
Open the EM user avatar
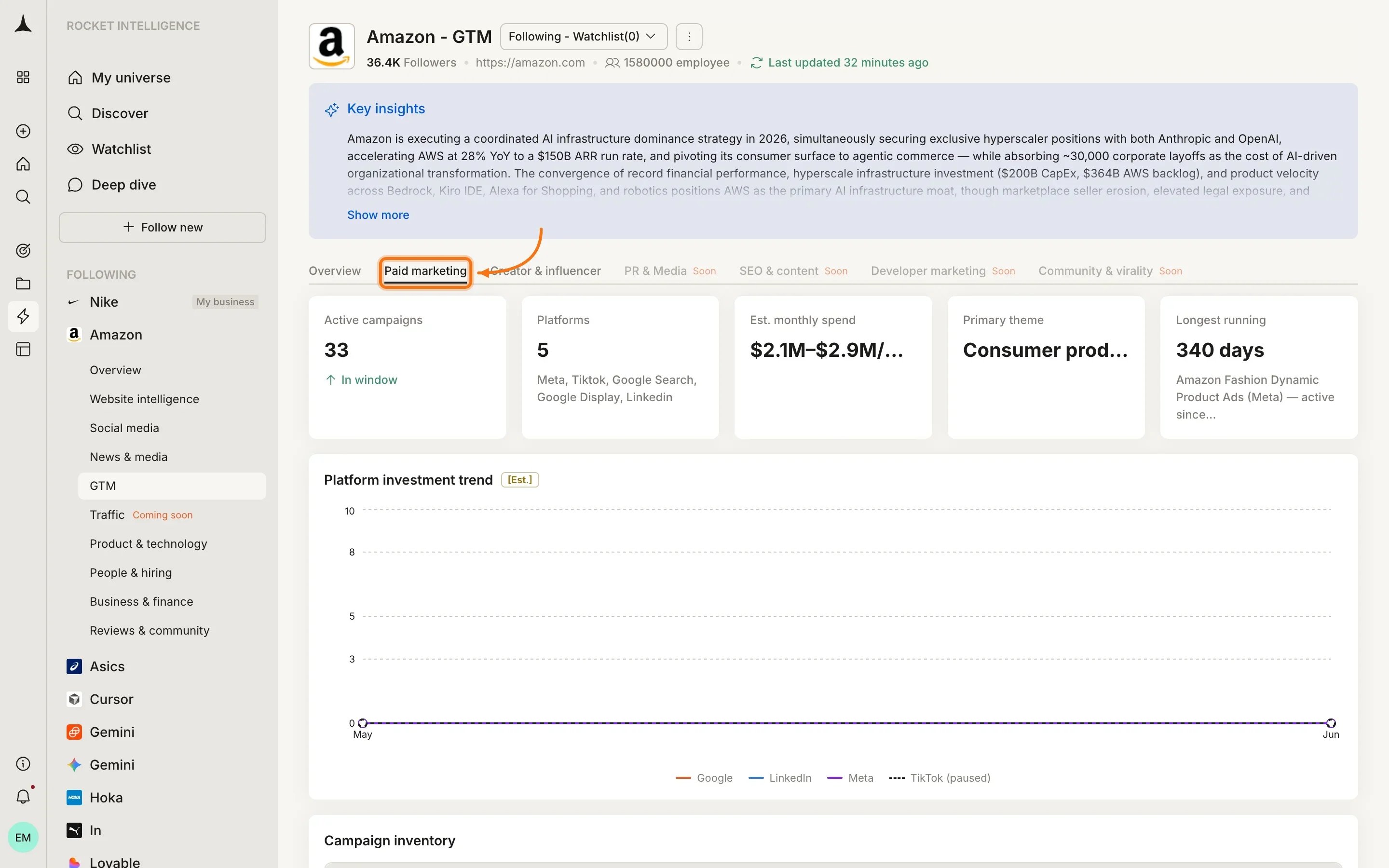pos(23,837)
